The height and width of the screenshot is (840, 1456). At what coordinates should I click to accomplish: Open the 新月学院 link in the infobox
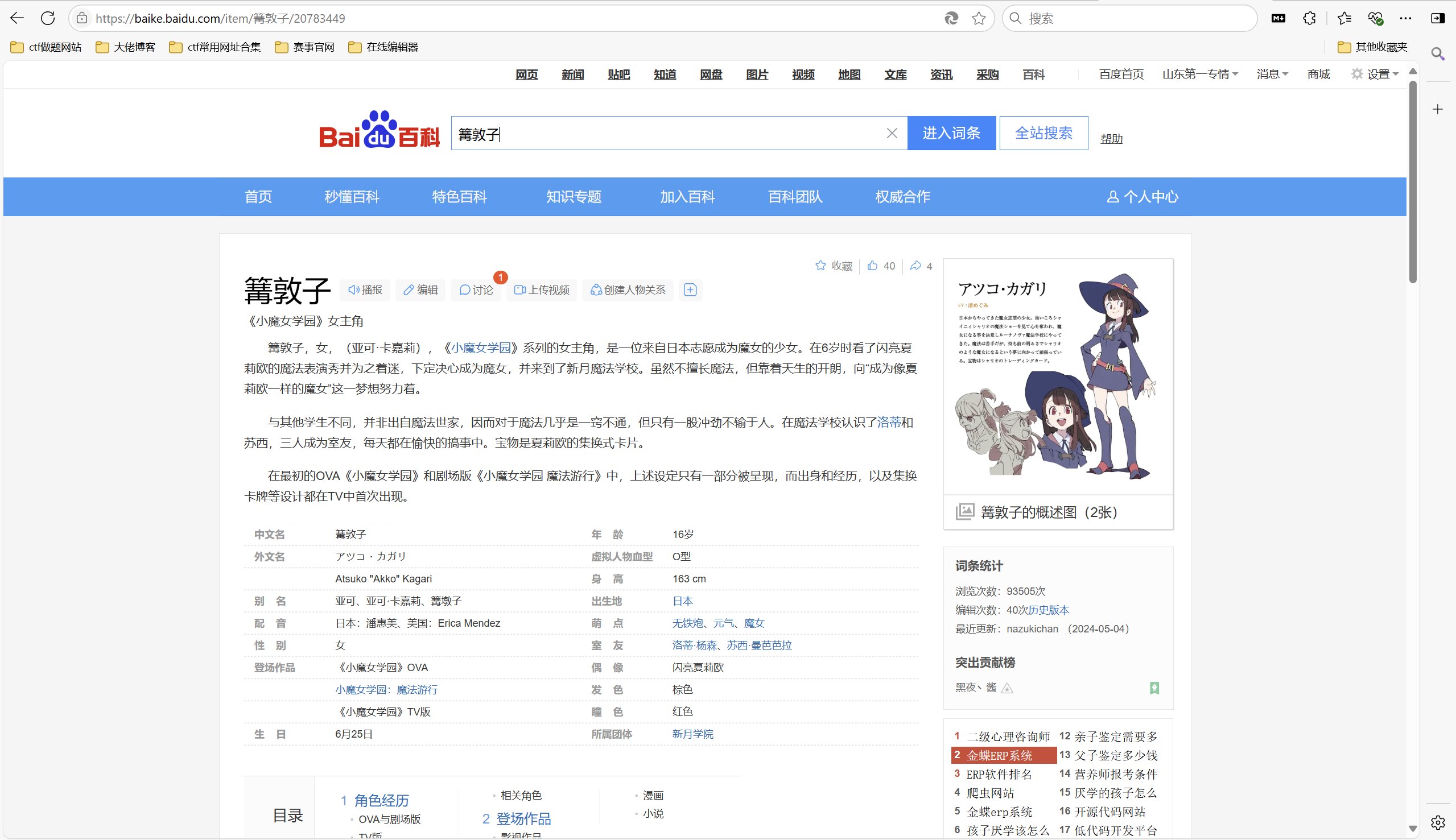click(x=692, y=734)
